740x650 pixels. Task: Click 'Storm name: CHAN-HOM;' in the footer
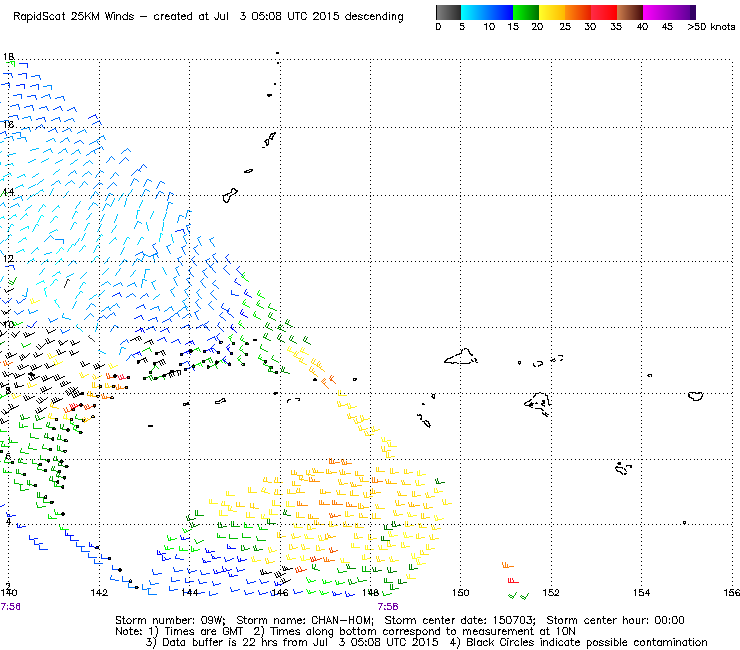[x=305, y=620]
